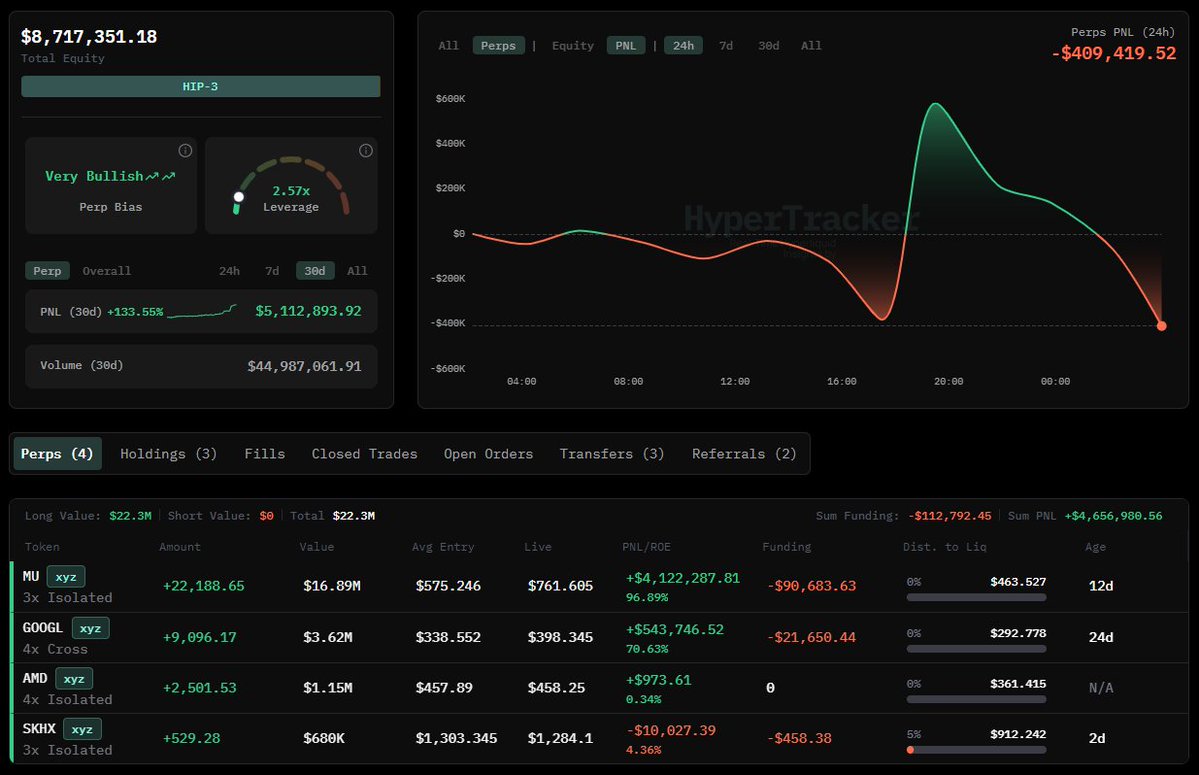Set summary period to 30d
The image size is (1199, 775).
[315, 271]
